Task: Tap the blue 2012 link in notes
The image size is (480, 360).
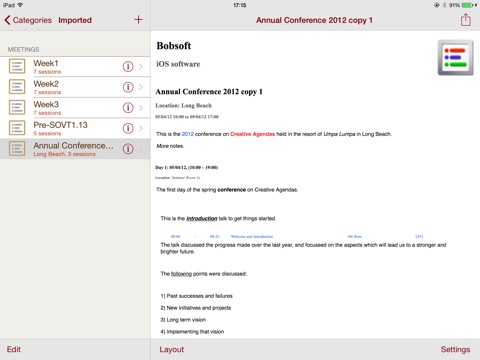Action: tap(187, 134)
